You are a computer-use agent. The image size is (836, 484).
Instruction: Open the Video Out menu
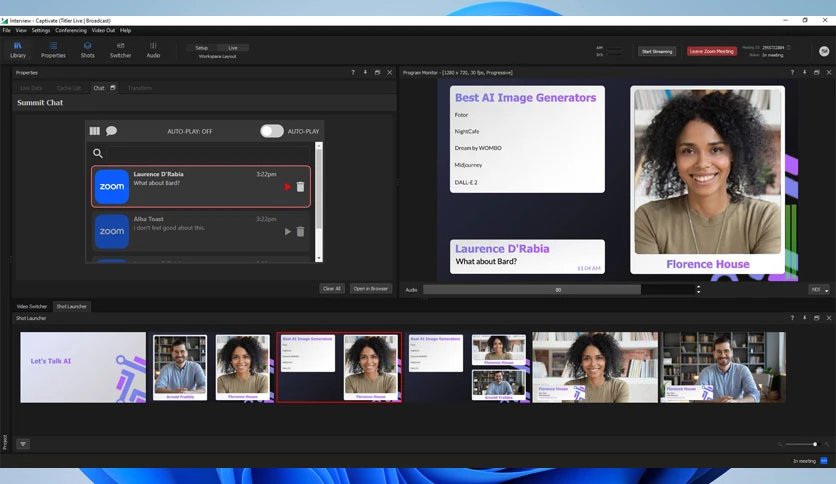103,30
